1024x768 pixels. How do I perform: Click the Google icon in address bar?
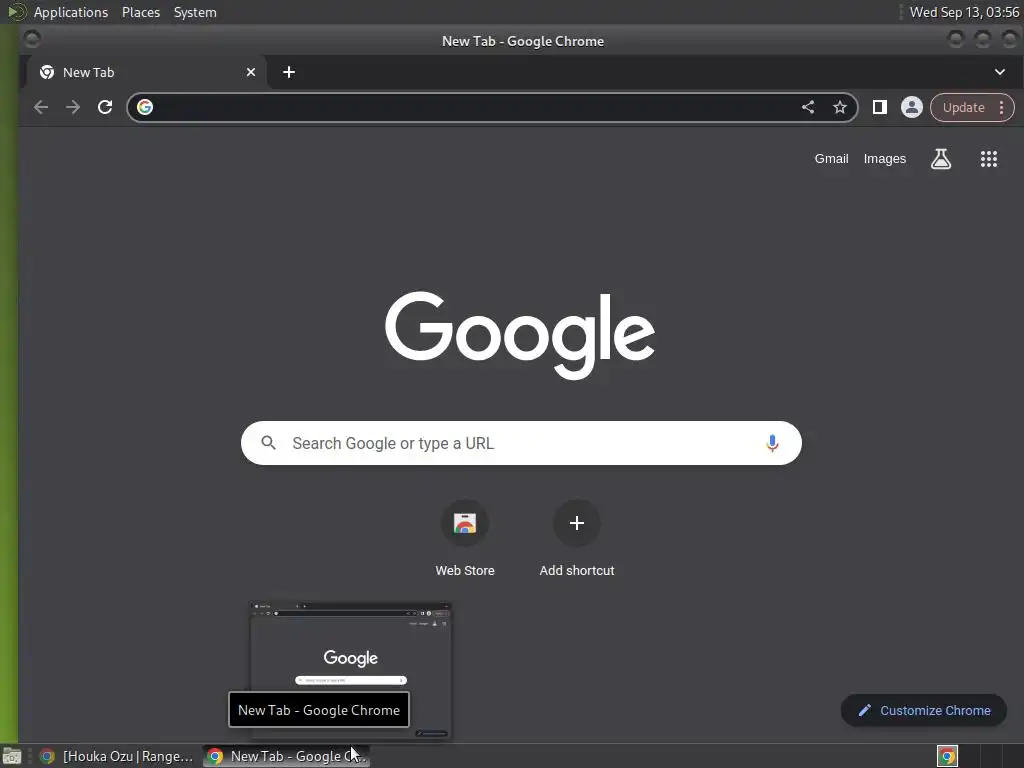pos(145,107)
